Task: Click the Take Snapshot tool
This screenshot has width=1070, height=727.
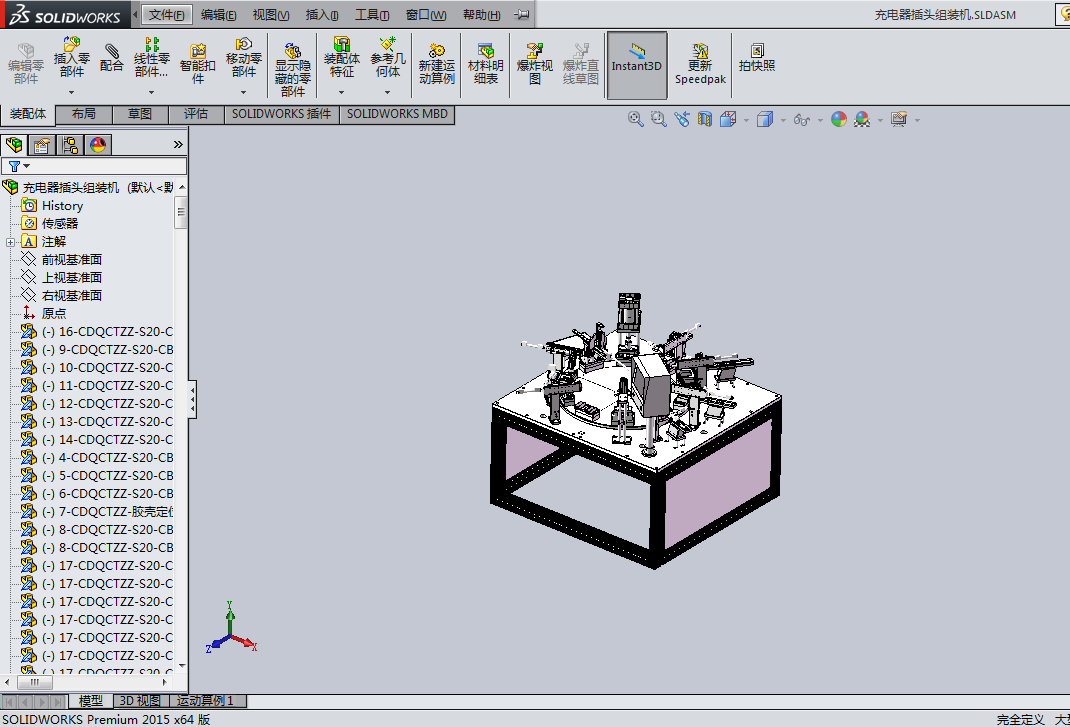Action: pos(757,57)
